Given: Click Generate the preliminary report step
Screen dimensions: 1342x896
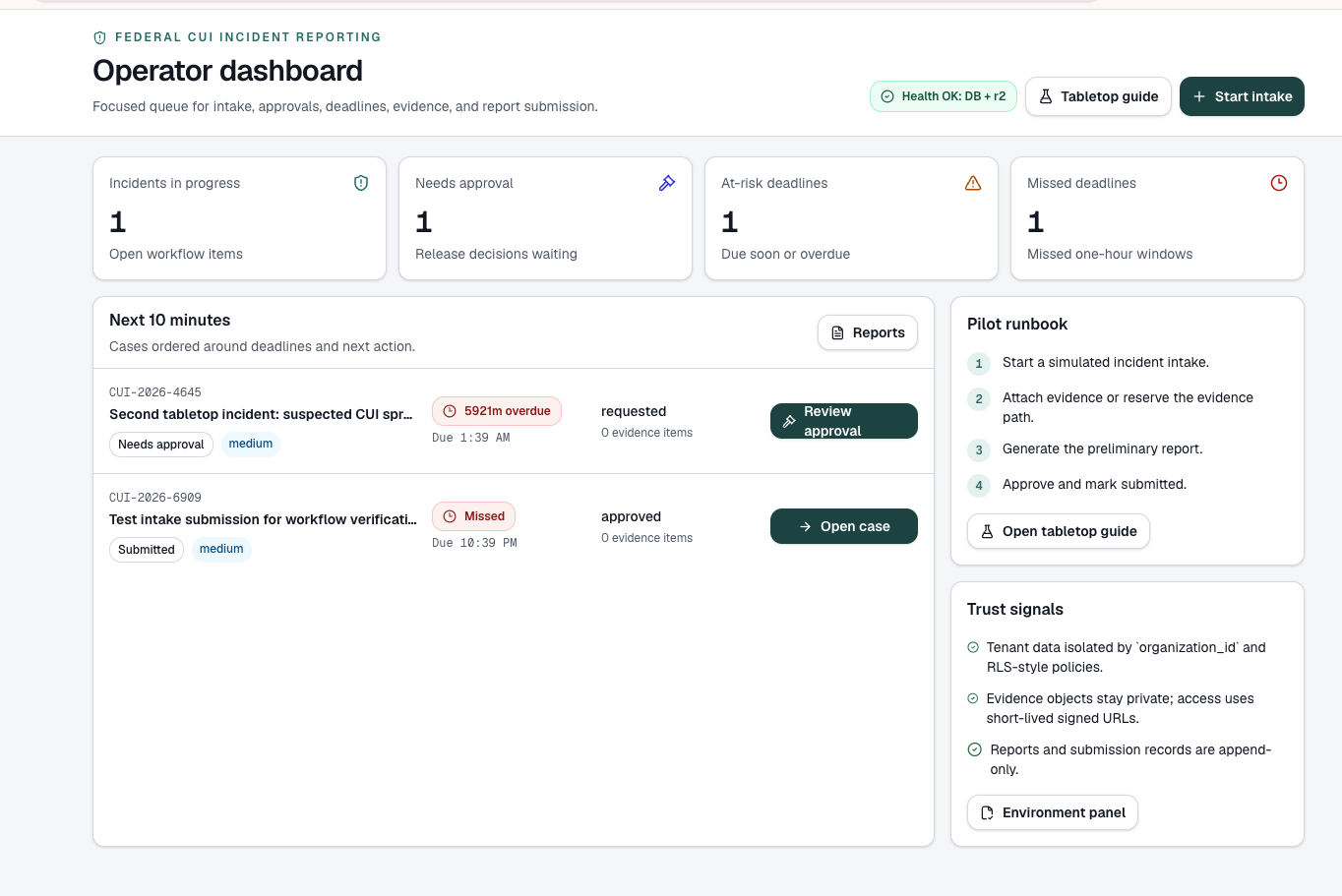Looking at the screenshot, I should coord(1102,448).
